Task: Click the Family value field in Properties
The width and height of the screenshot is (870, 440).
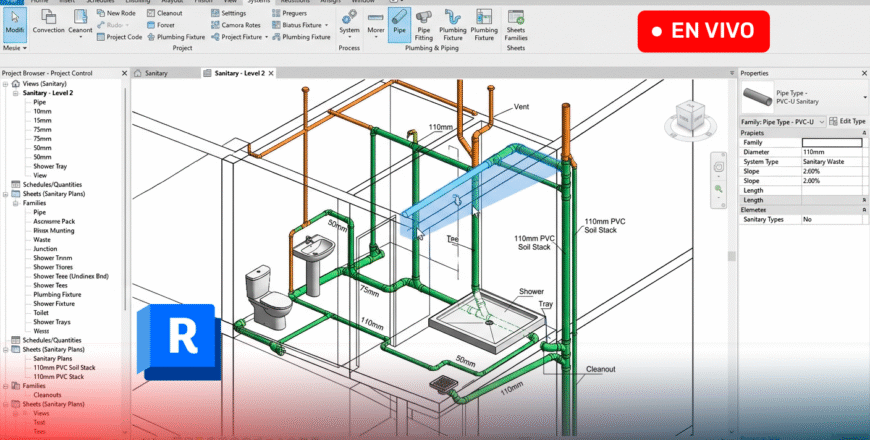Action: tap(831, 143)
